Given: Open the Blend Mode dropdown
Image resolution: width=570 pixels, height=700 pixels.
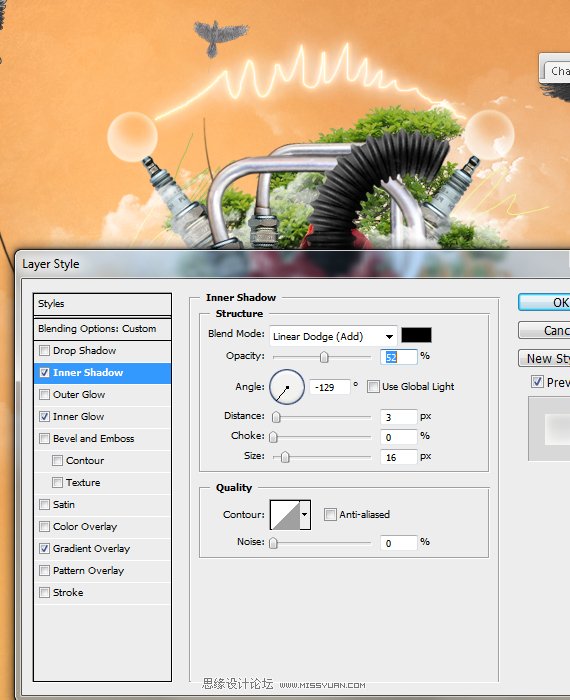Looking at the screenshot, I should 333,336.
